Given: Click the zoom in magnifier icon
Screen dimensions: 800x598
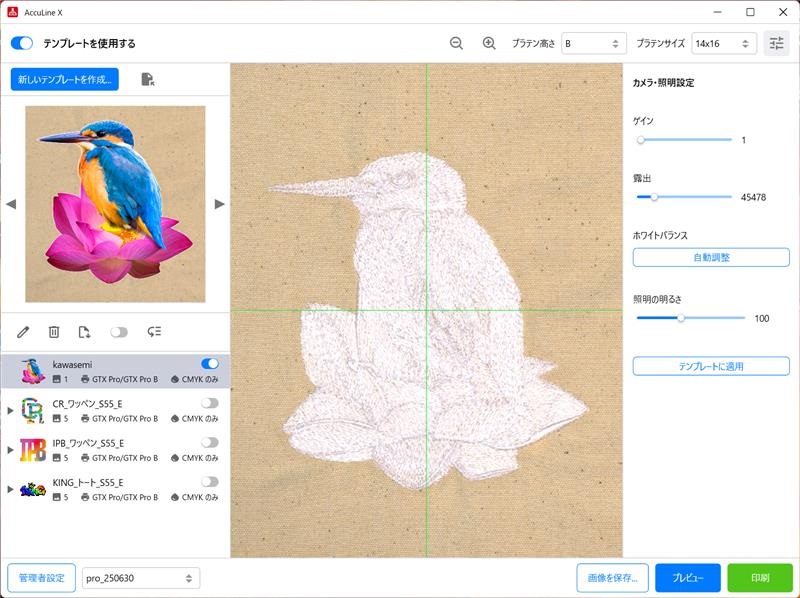Looking at the screenshot, I should pyautogui.click(x=489, y=43).
